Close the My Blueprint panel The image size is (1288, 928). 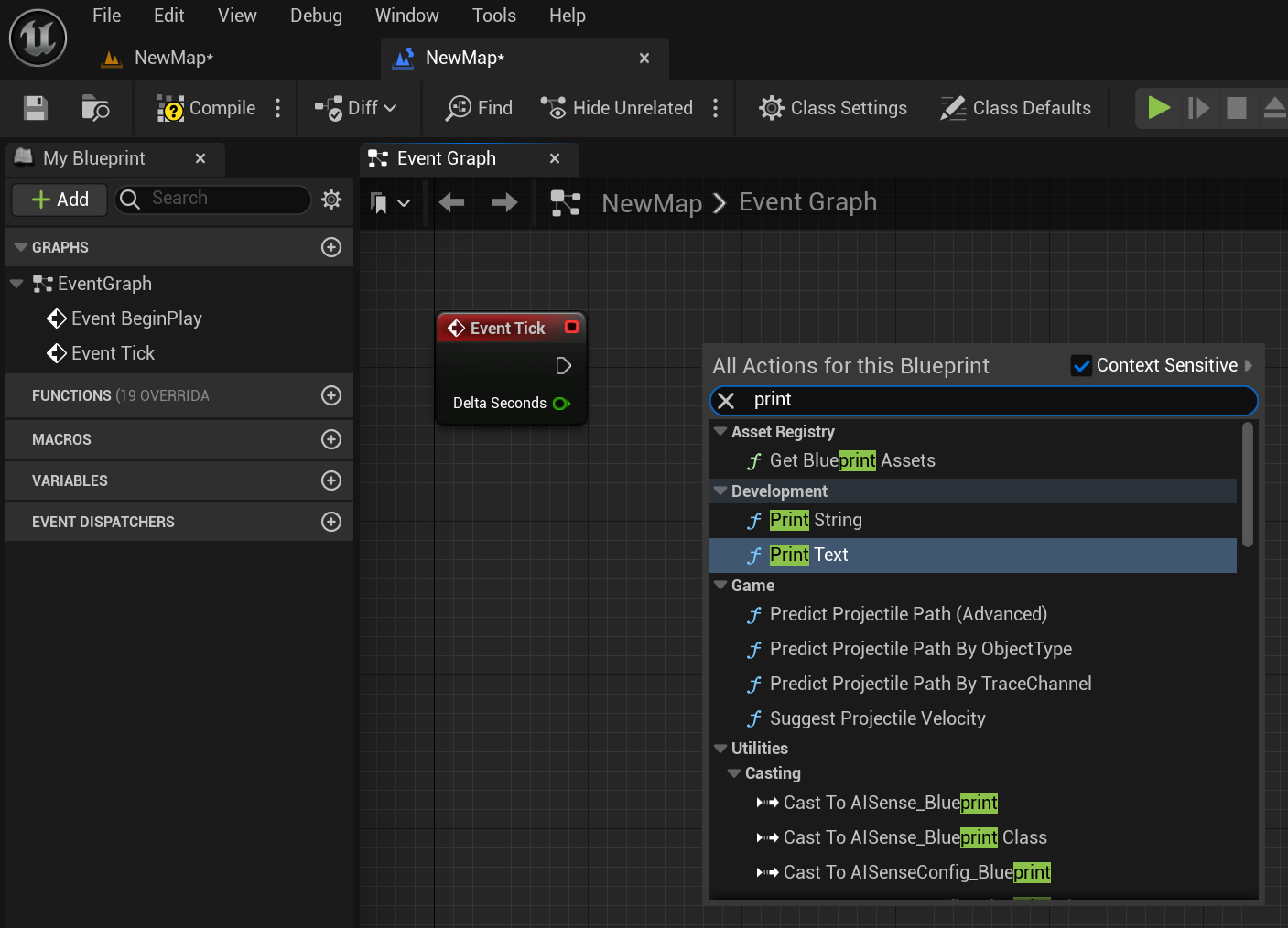coord(200,158)
